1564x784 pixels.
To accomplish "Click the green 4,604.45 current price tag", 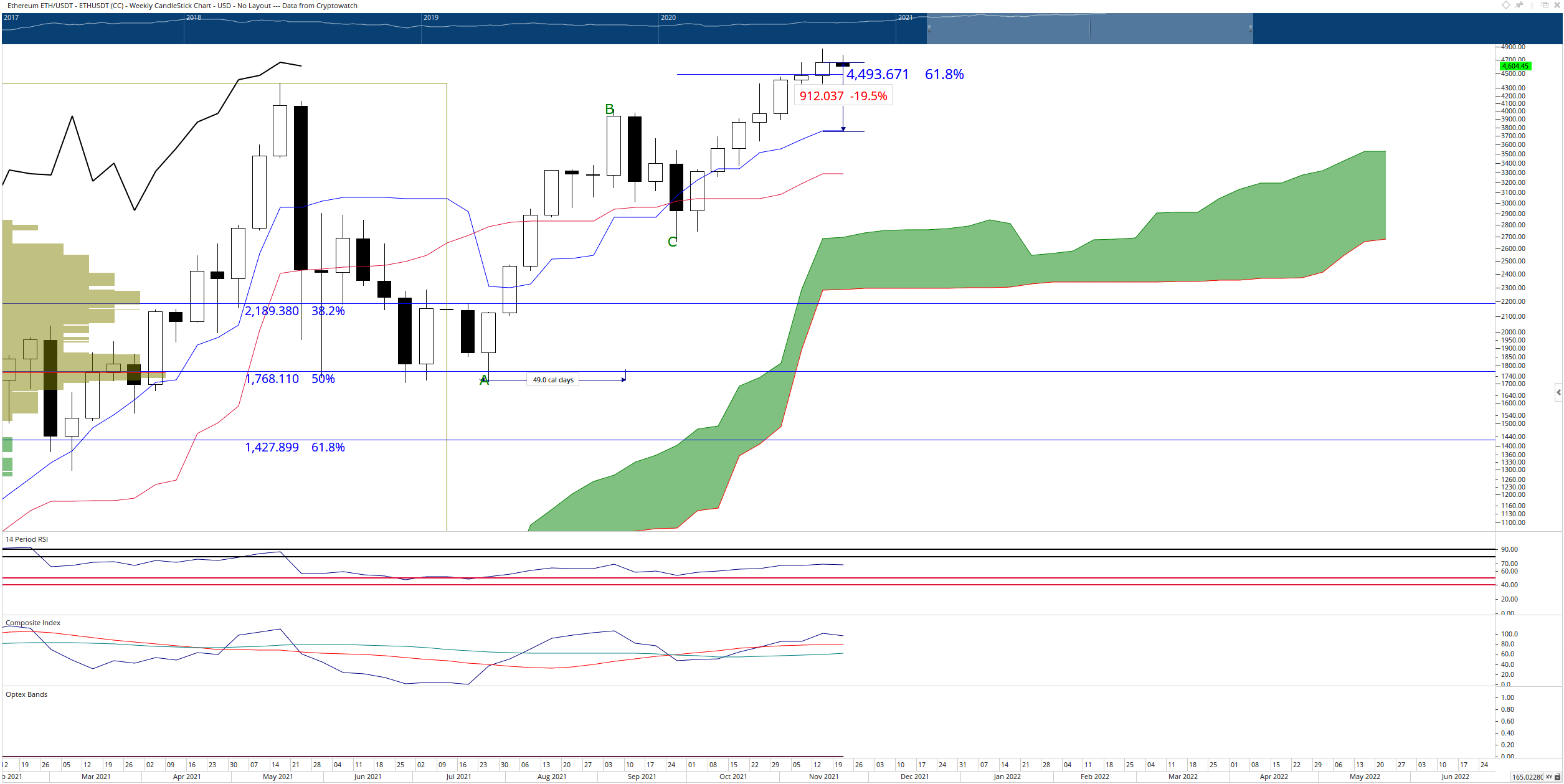I will (1515, 66).
